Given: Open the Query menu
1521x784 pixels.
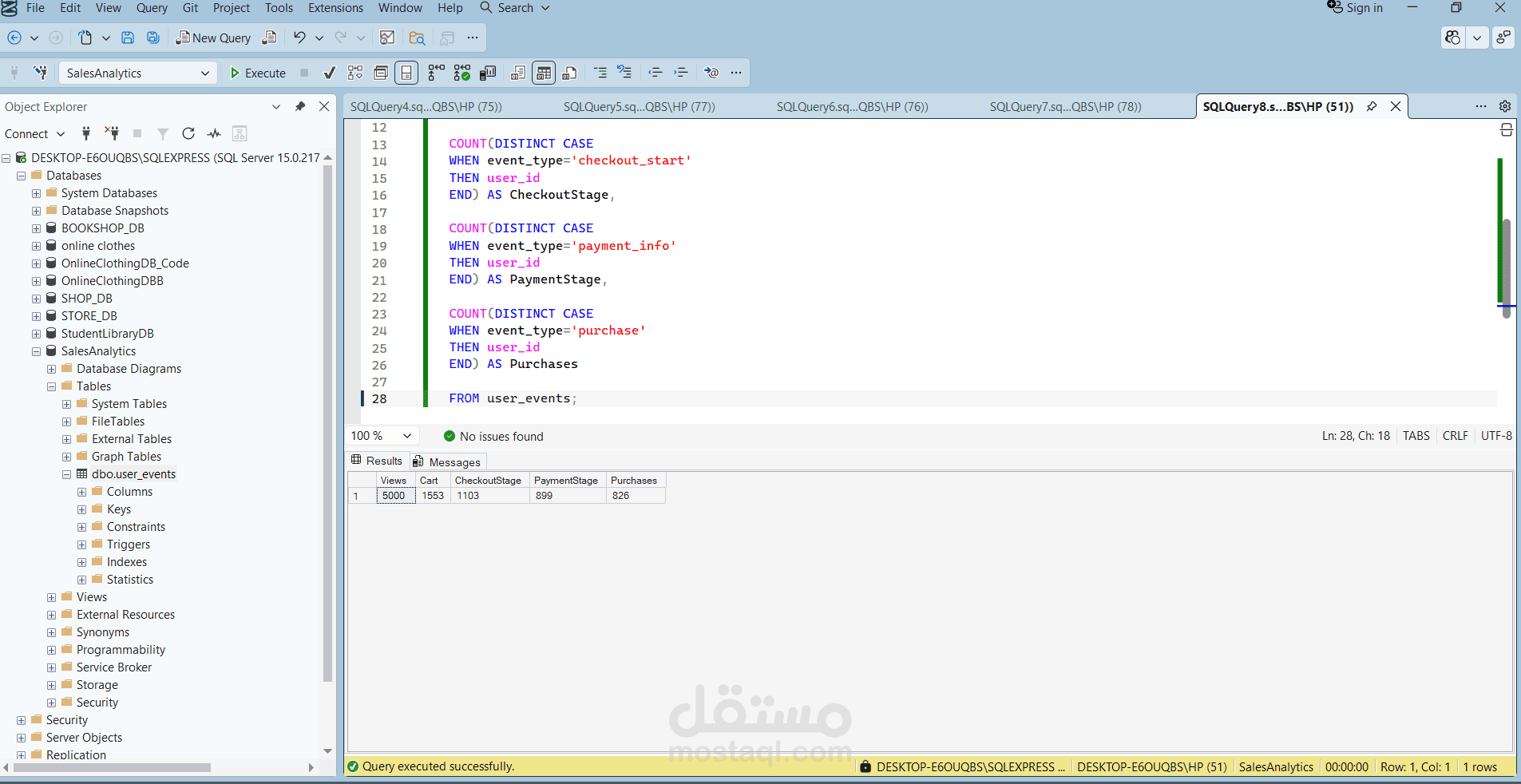Looking at the screenshot, I should point(152,8).
